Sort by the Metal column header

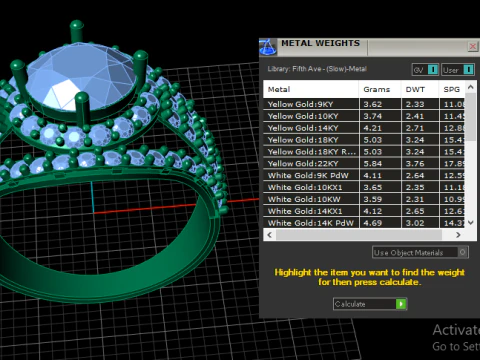tap(311, 89)
